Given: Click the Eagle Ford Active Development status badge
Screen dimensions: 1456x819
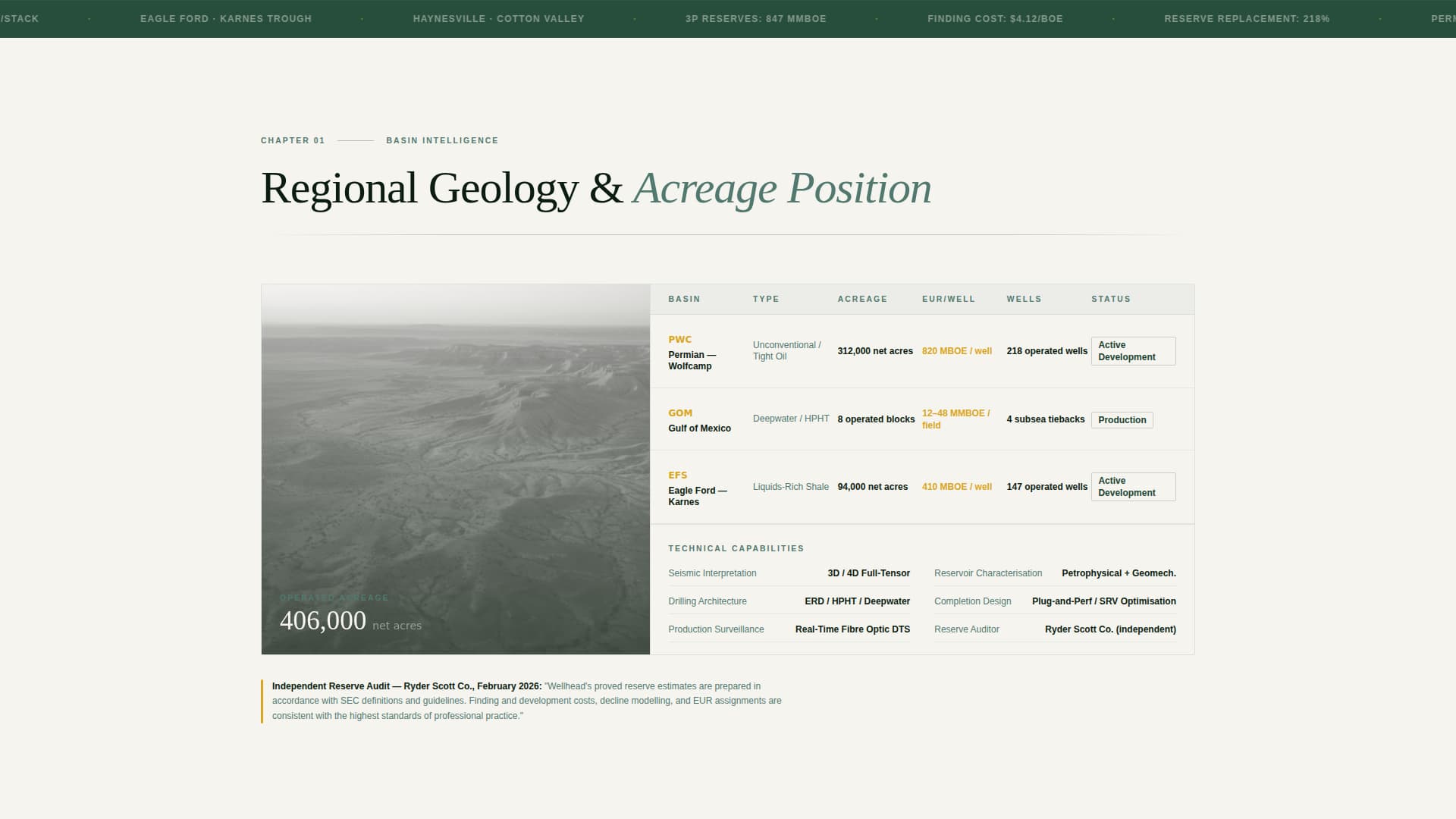Looking at the screenshot, I should click(x=1133, y=487).
